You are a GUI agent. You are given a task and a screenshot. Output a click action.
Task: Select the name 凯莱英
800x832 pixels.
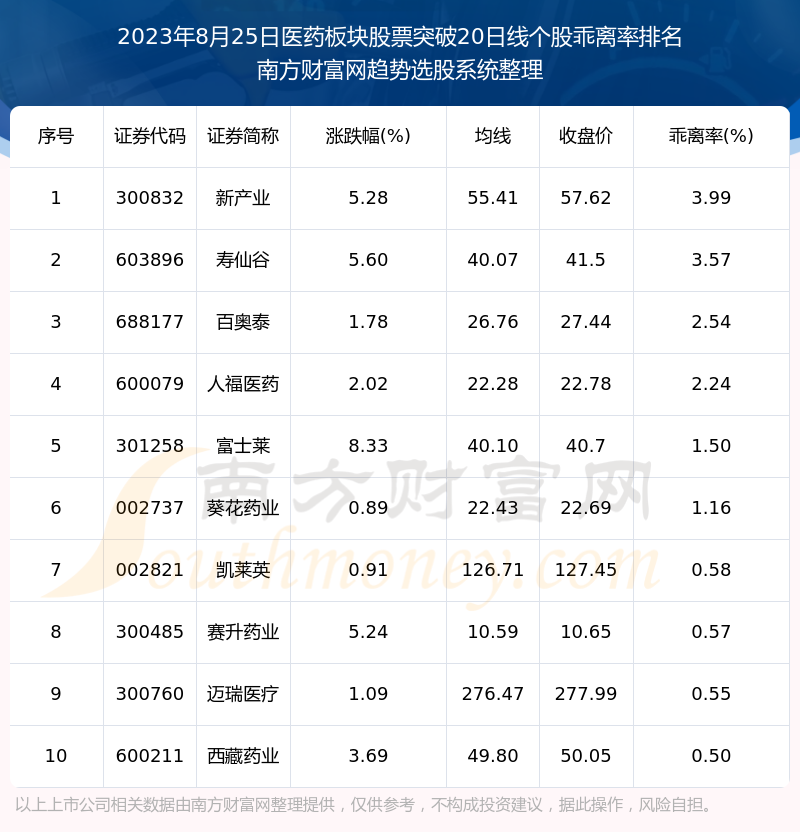[x=243, y=570]
